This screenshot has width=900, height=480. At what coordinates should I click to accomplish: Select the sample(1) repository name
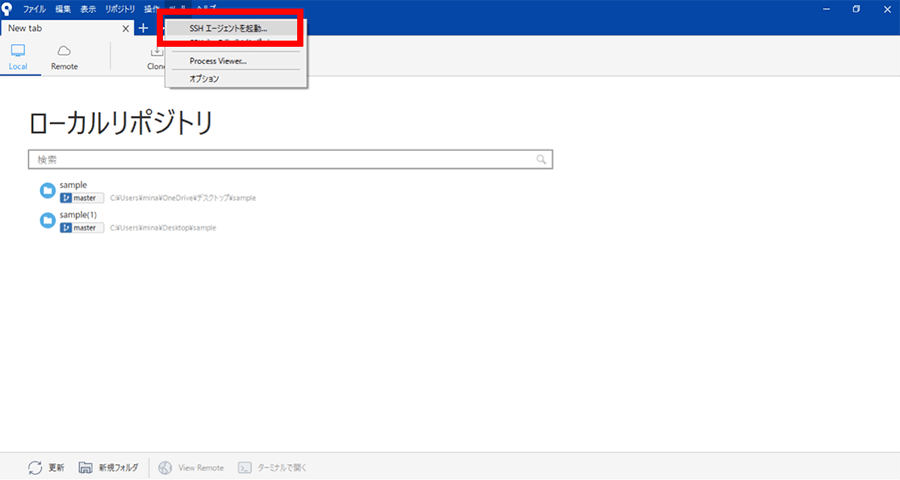[78, 215]
